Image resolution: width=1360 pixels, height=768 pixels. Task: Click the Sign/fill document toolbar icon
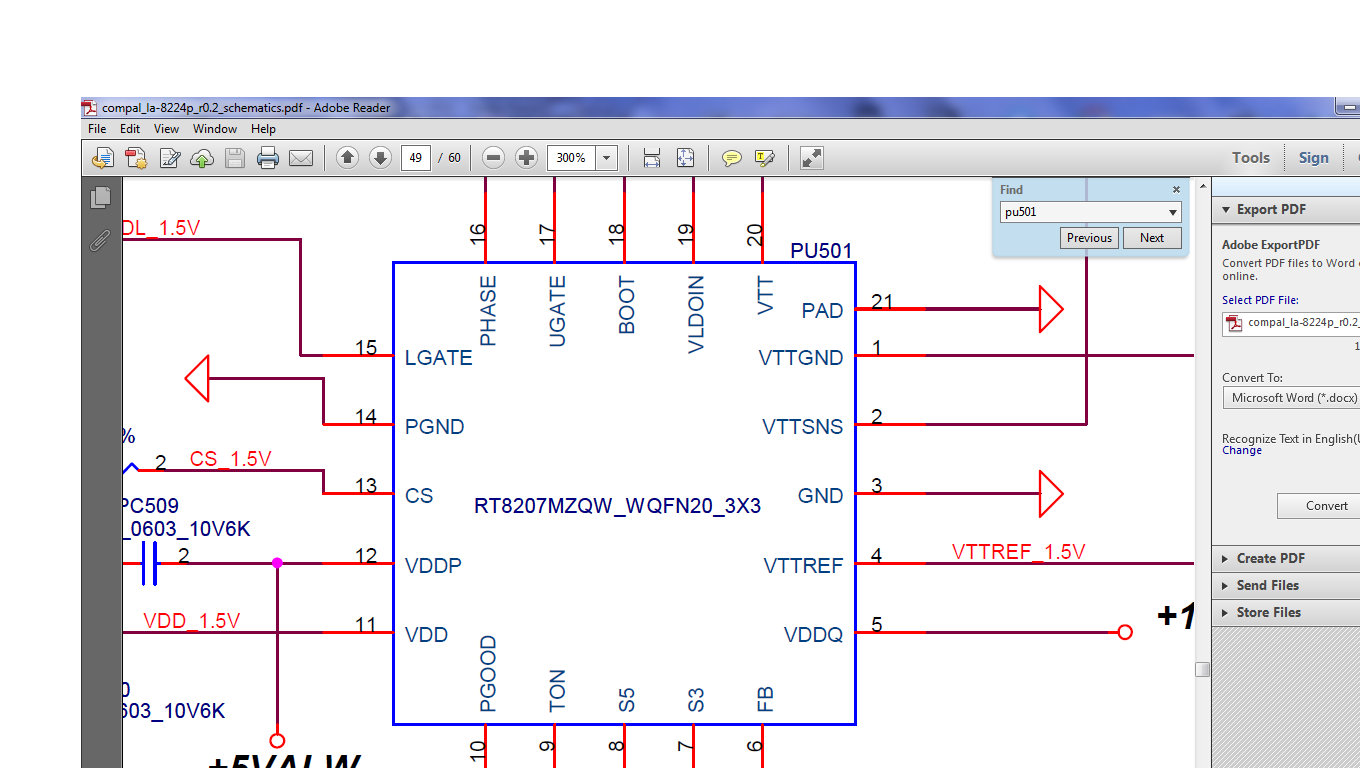click(x=170, y=158)
